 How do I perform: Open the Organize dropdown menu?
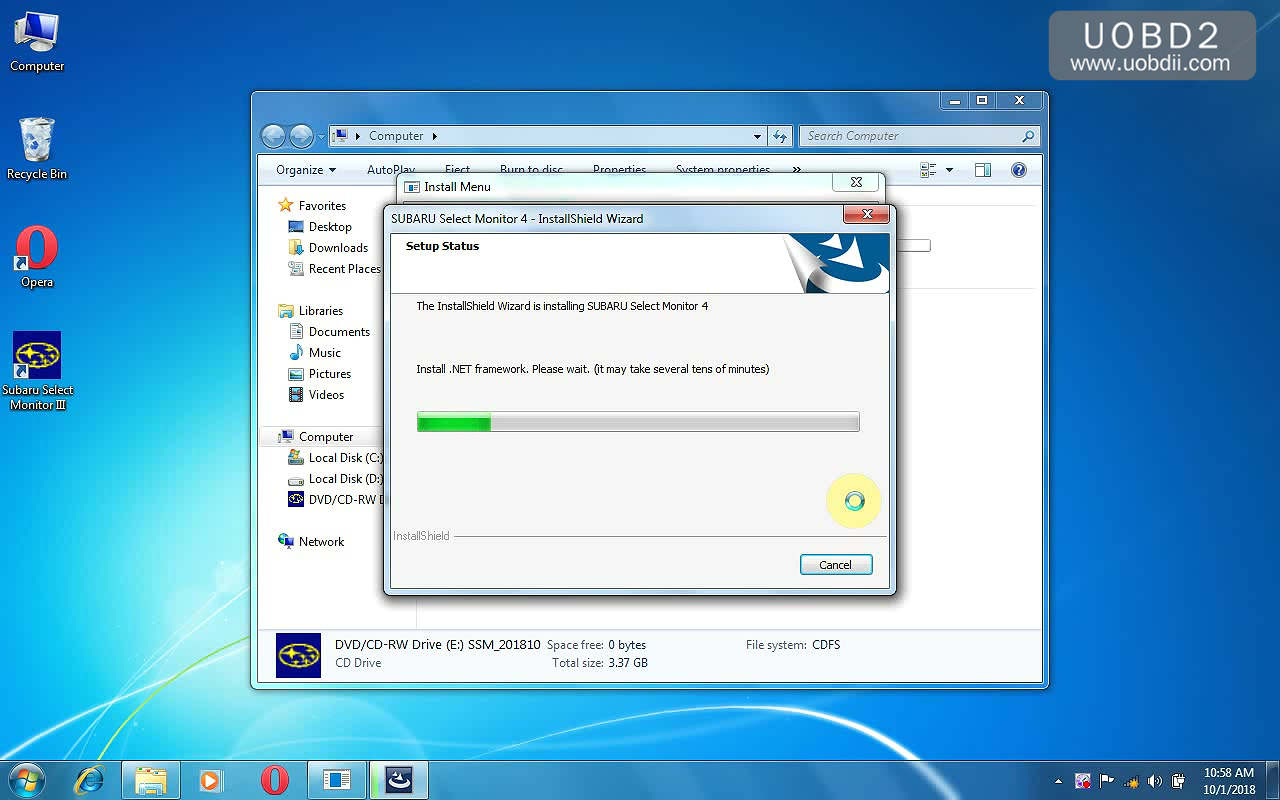306,170
